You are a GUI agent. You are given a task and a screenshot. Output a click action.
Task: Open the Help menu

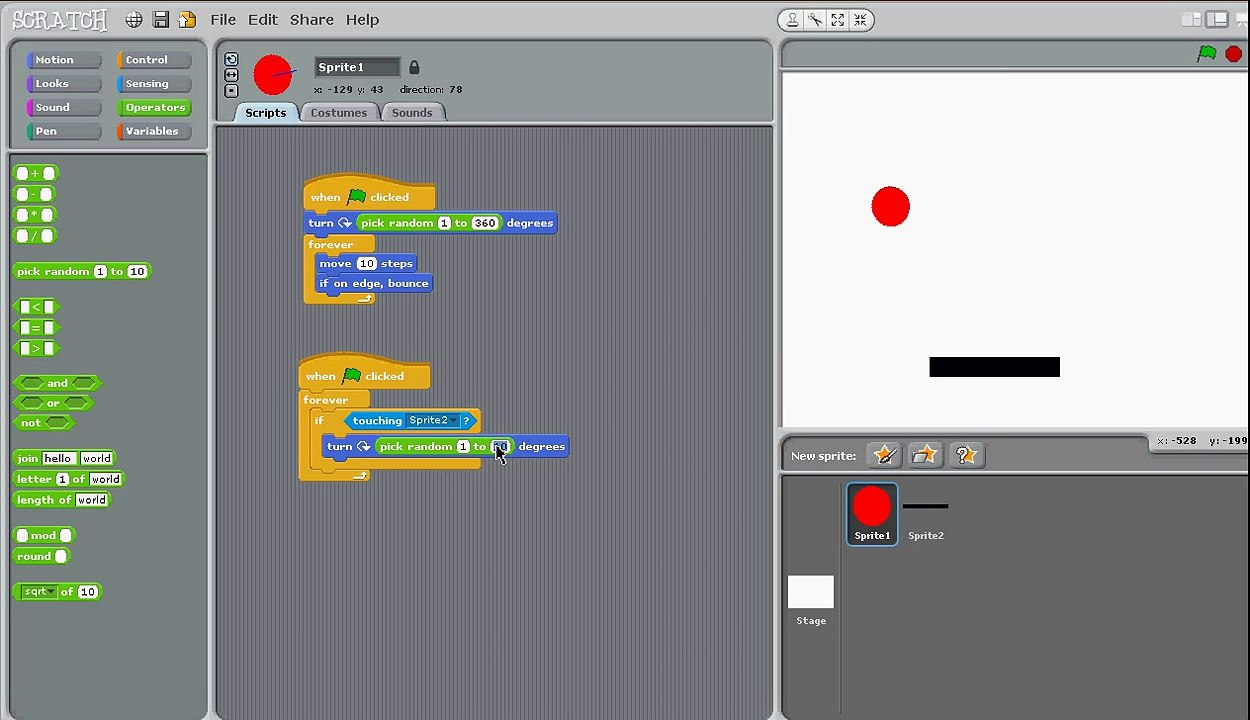coord(362,20)
